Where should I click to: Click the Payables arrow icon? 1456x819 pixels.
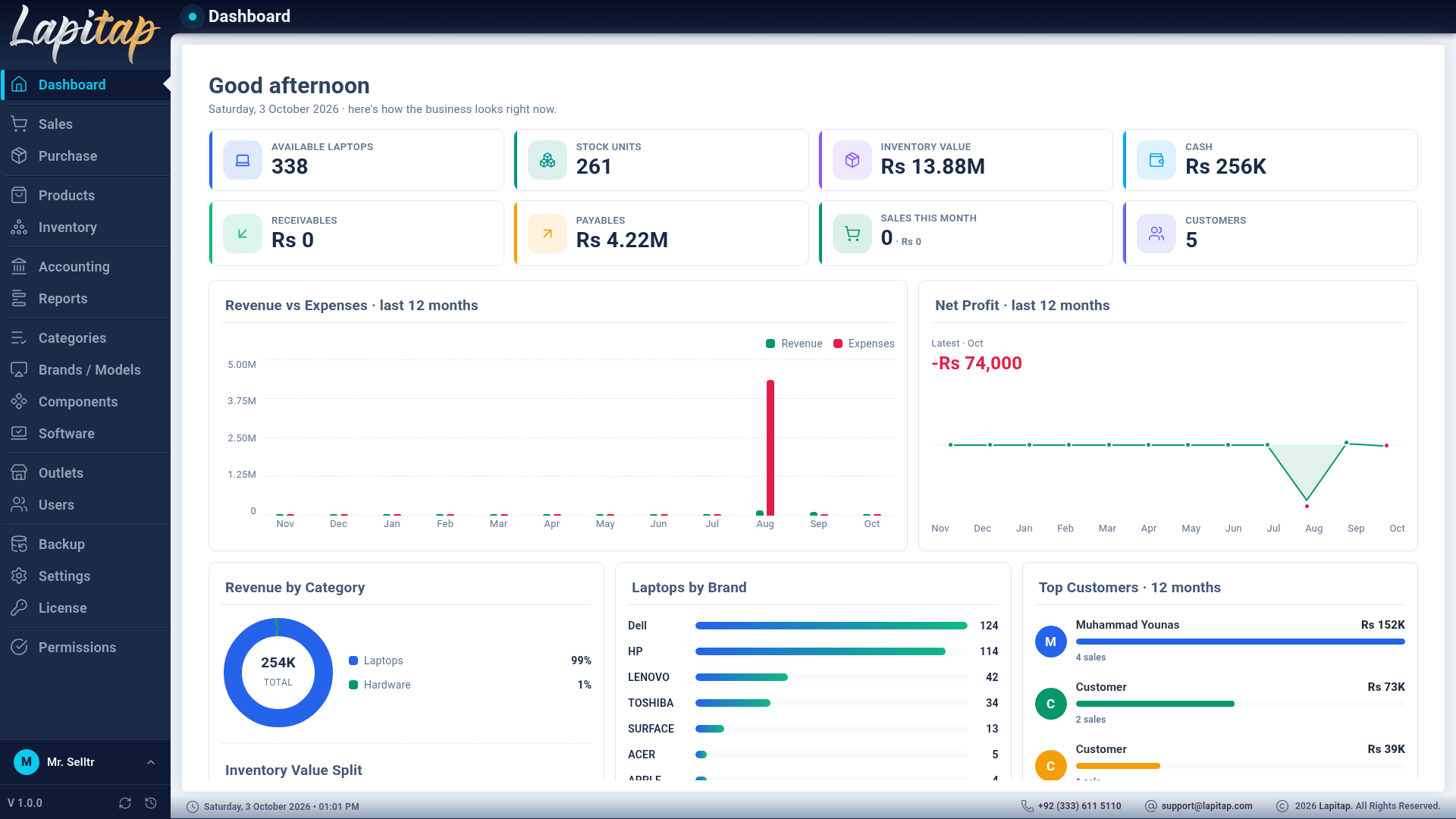click(x=548, y=234)
